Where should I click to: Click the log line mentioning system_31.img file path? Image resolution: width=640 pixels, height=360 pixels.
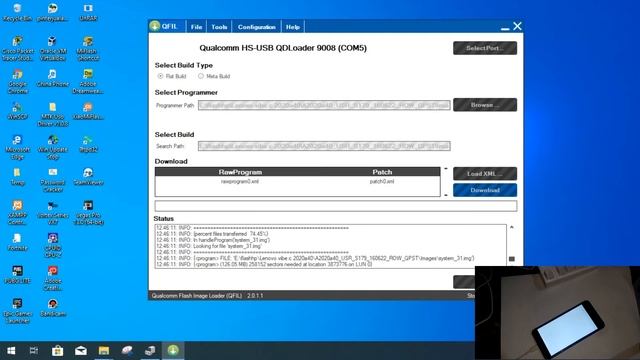tap(315, 258)
